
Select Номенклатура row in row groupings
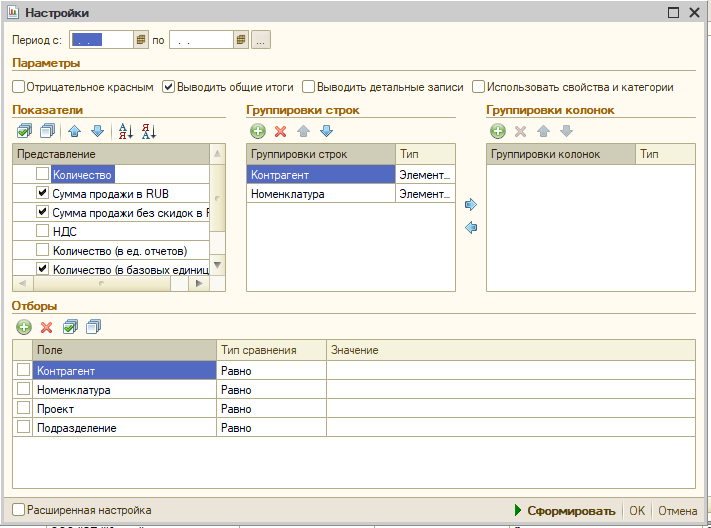tap(320, 194)
